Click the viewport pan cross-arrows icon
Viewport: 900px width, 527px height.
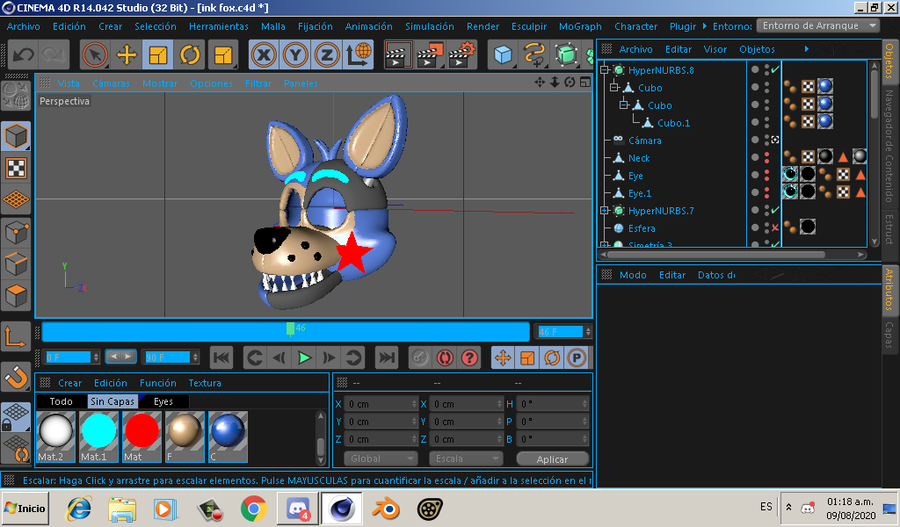coord(540,83)
